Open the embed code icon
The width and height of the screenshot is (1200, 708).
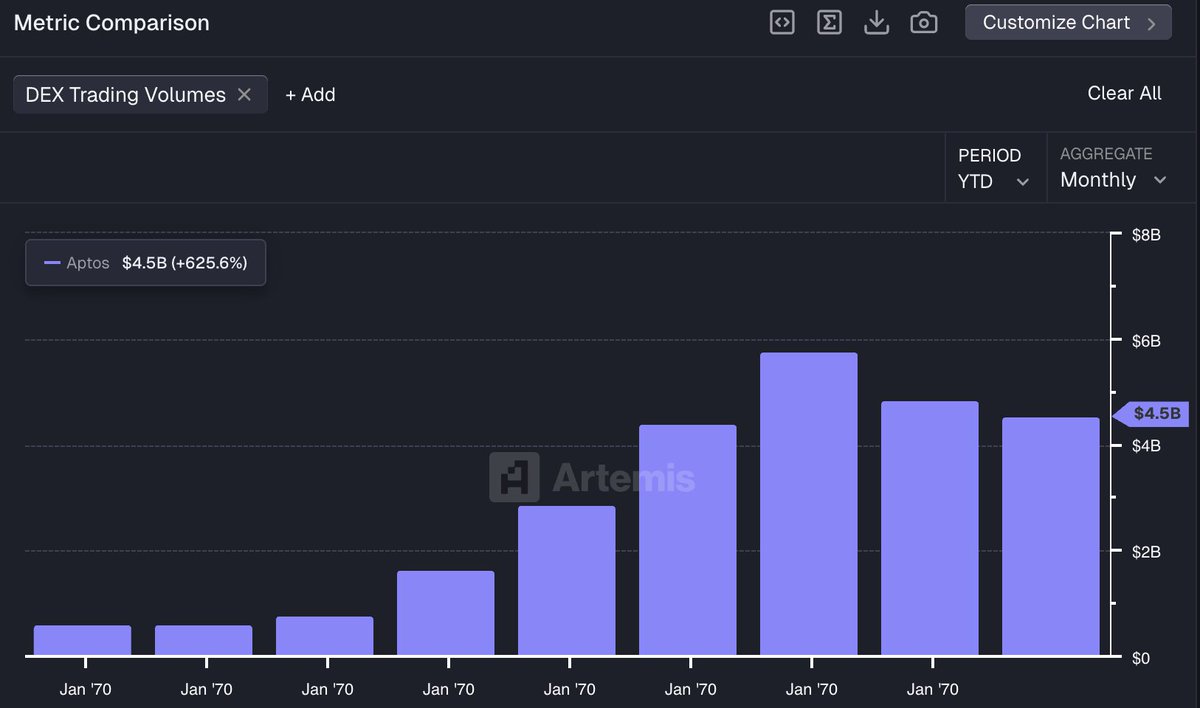coord(782,22)
